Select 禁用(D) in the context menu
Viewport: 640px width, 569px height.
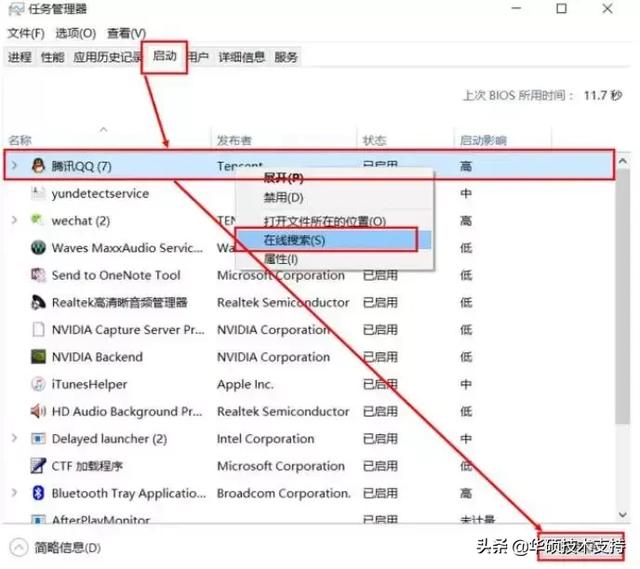pyautogui.click(x=284, y=198)
